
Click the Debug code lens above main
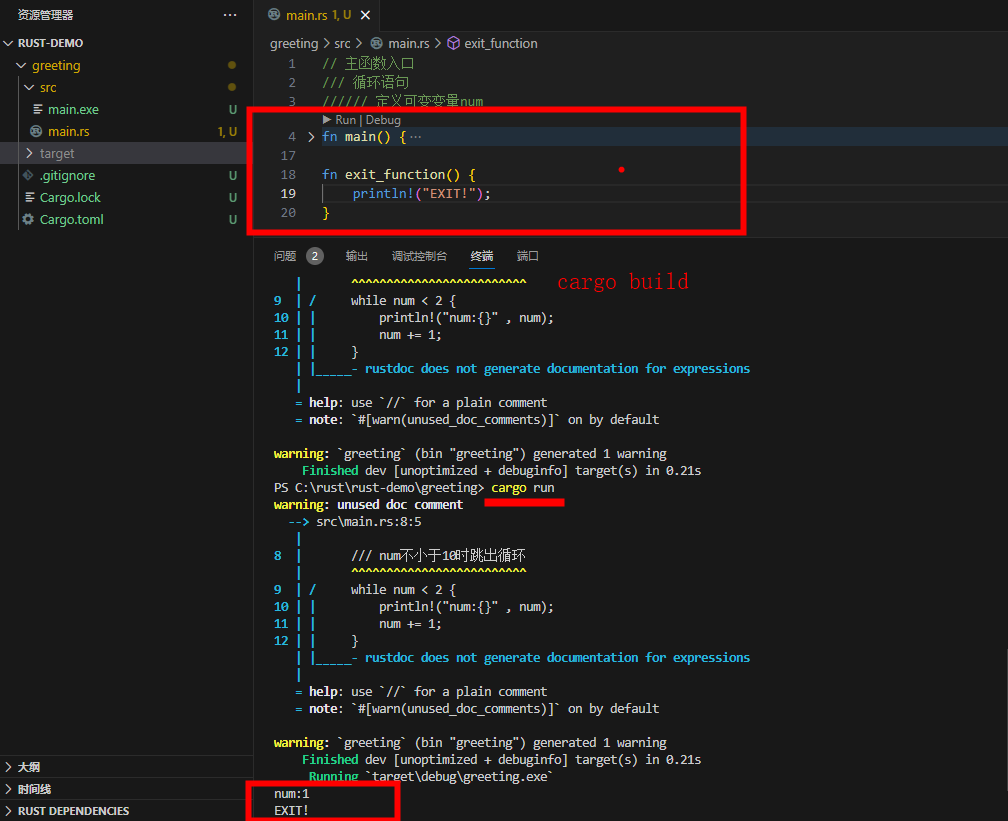pos(383,120)
